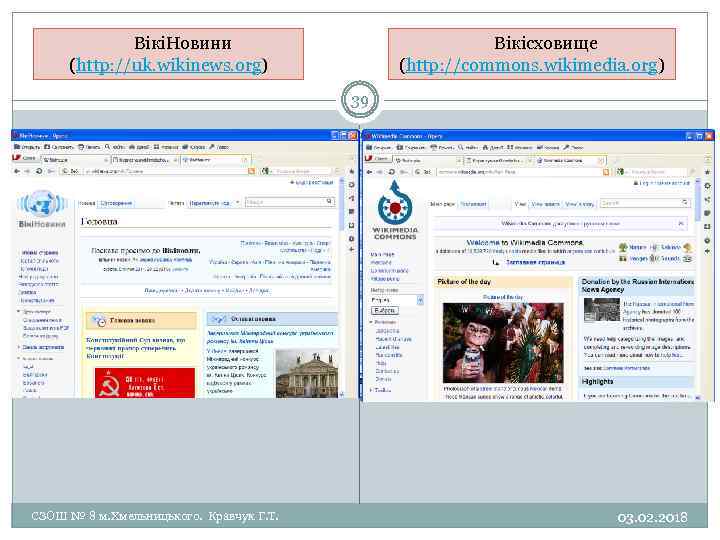Open Opera menu button in Wikimedia Commons window

[x=378, y=158]
